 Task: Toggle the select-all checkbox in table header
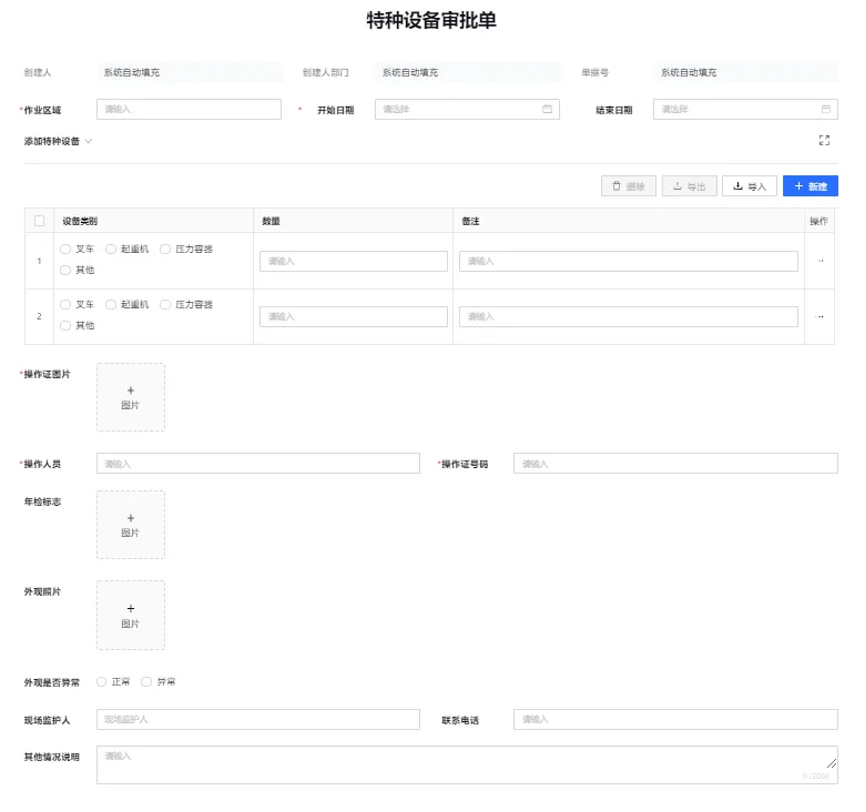[x=41, y=221]
